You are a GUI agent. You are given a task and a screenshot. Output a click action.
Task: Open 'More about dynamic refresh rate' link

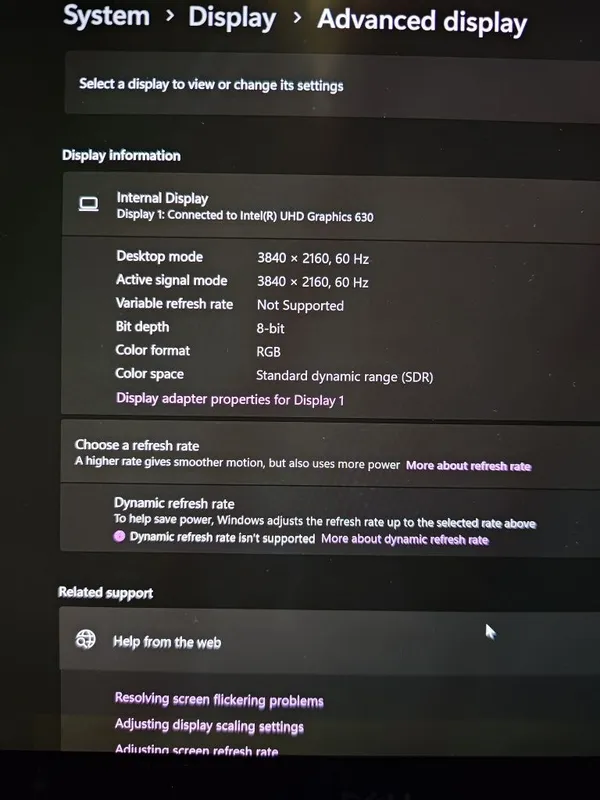point(405,540)
